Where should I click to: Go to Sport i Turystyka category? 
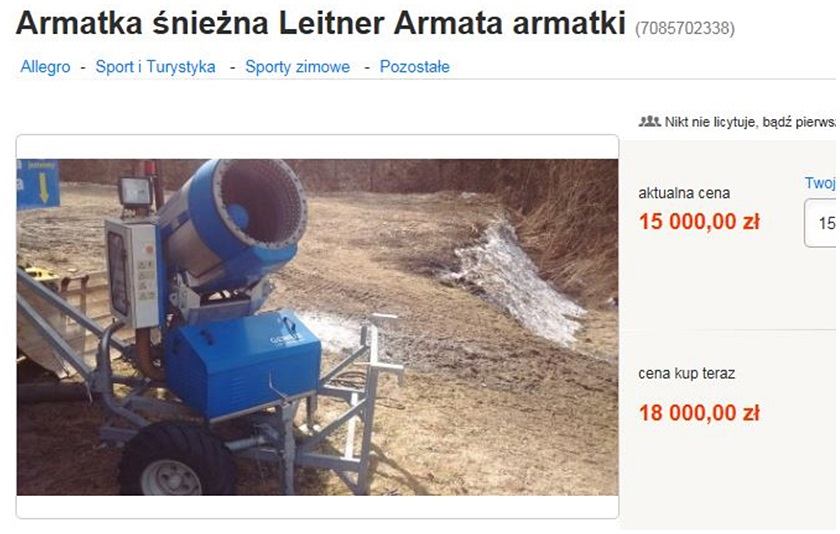tap(155, 67)
